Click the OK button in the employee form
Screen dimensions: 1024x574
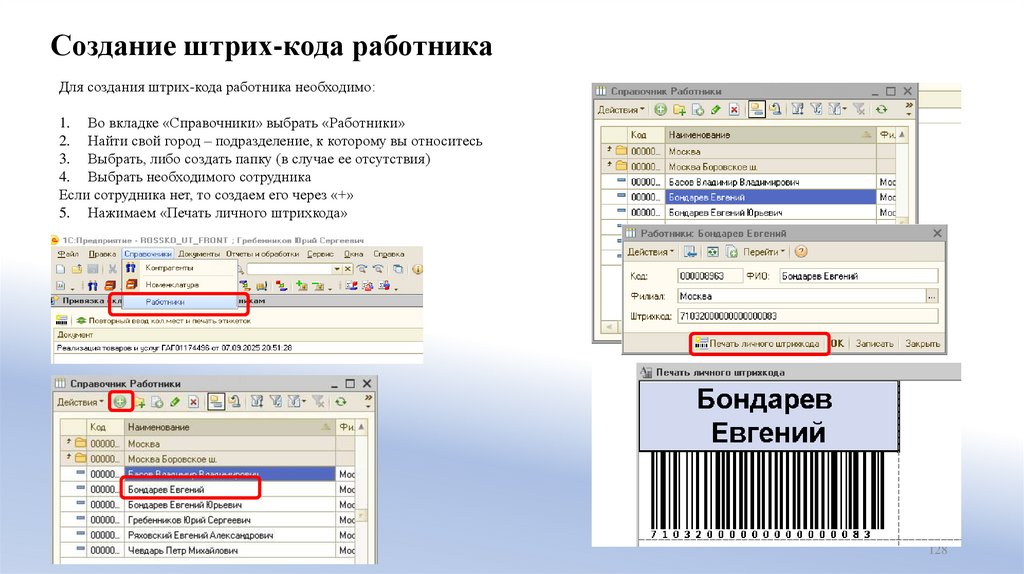(838, 343)
